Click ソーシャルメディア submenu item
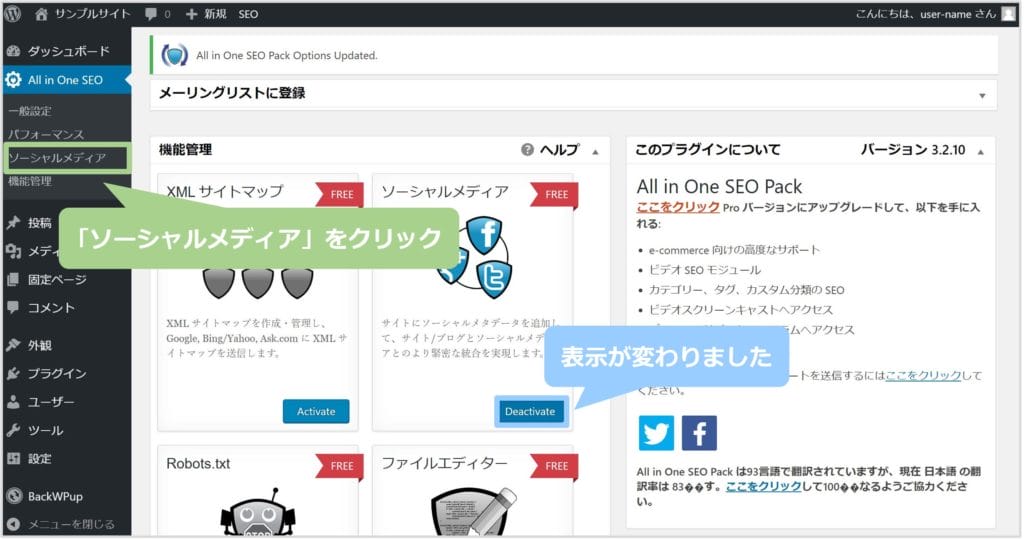 point(57,158)
